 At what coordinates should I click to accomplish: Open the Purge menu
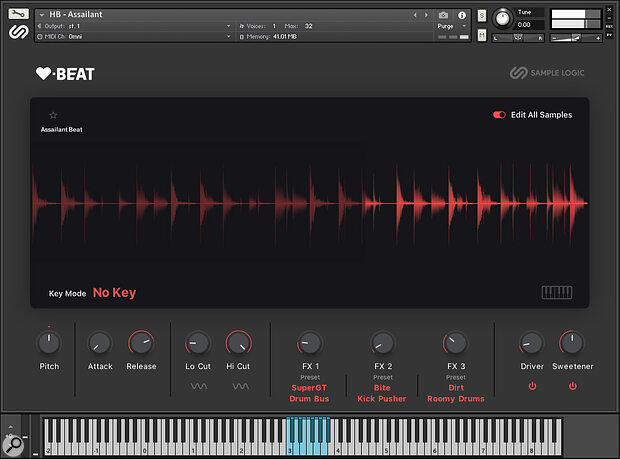click(x=451, y=26)
